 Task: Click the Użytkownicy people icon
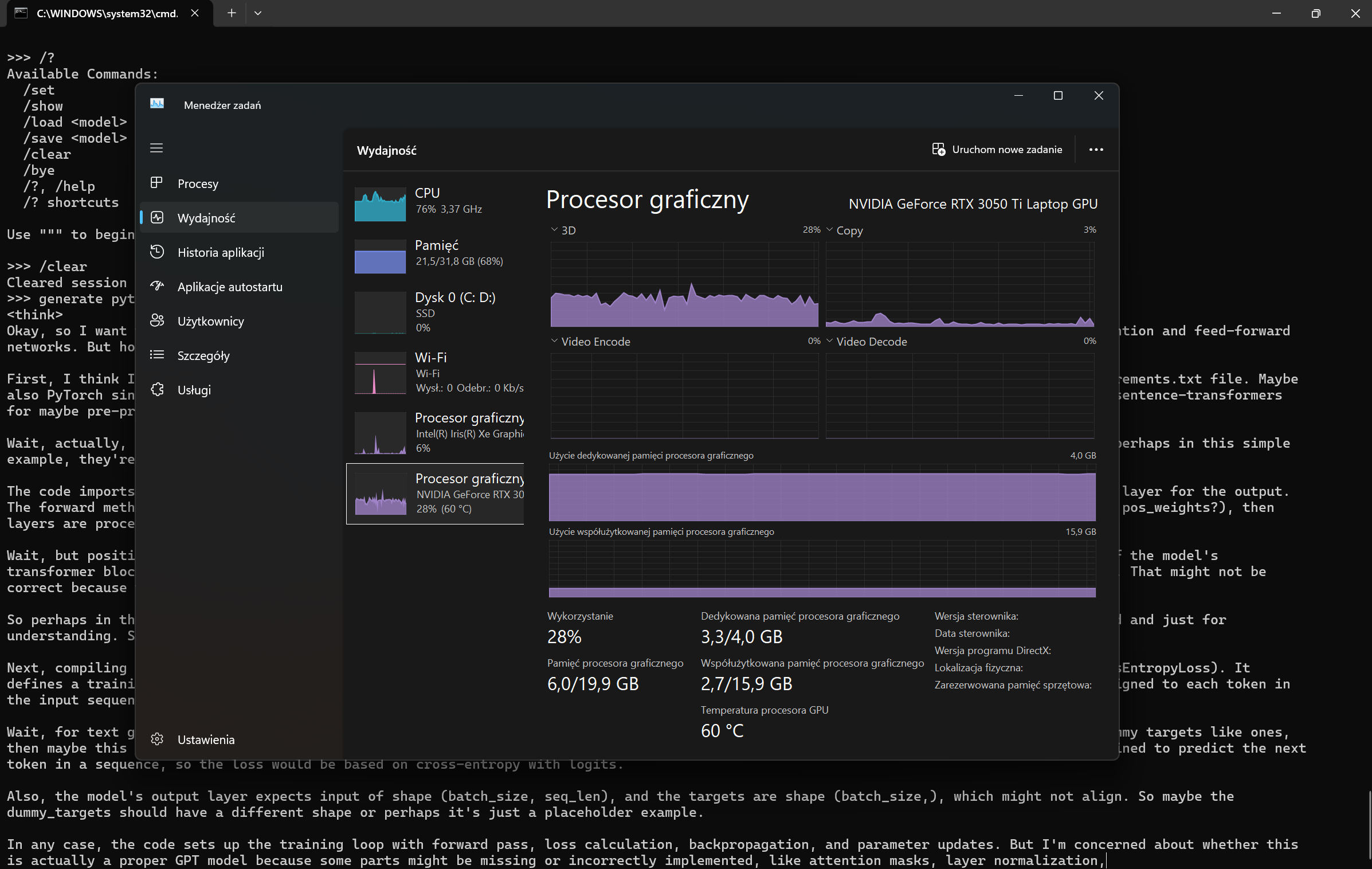[156, 320]
